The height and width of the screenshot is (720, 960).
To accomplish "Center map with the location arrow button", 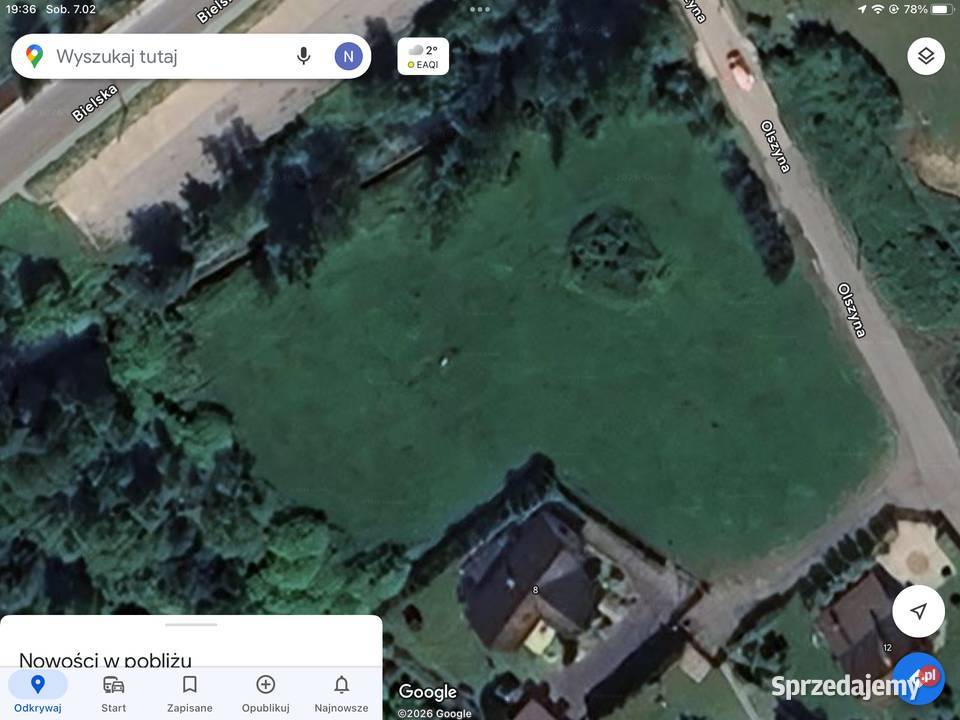I will (x=918, y=611).
